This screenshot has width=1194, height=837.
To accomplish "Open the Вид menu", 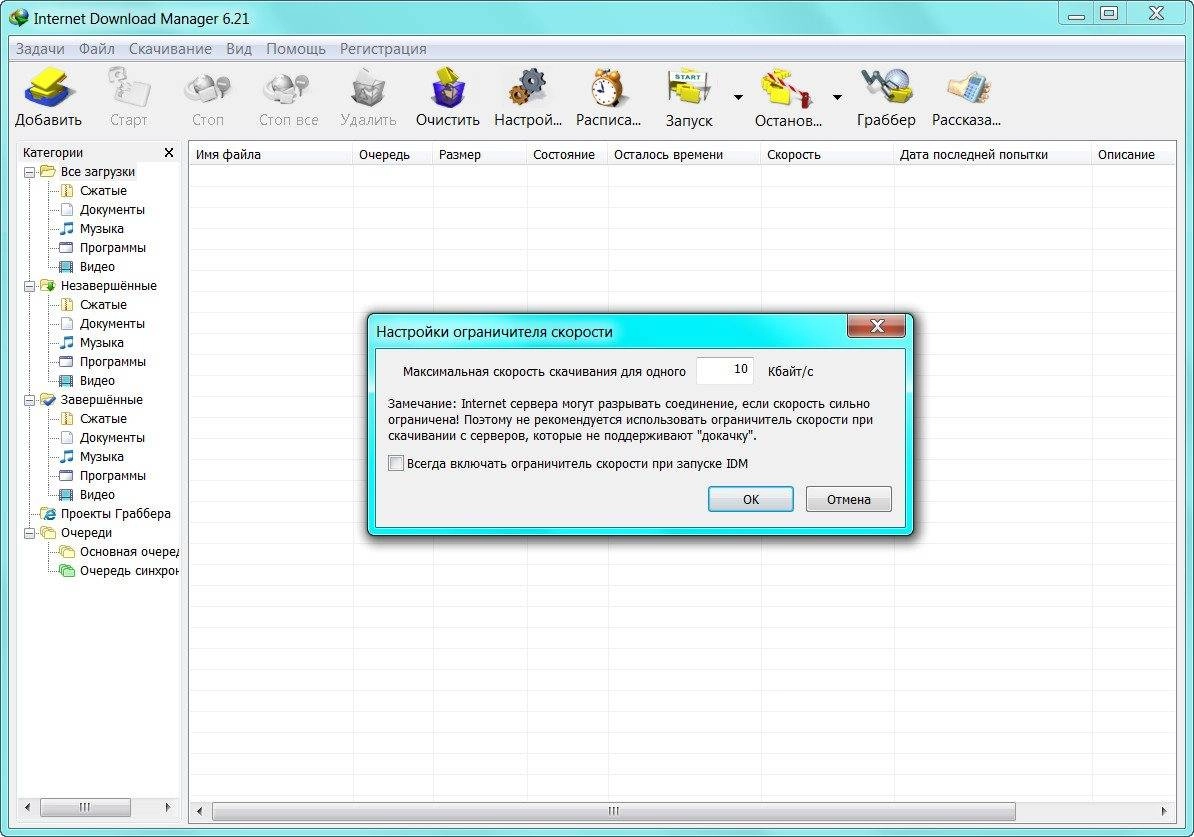I will point(238,49).
